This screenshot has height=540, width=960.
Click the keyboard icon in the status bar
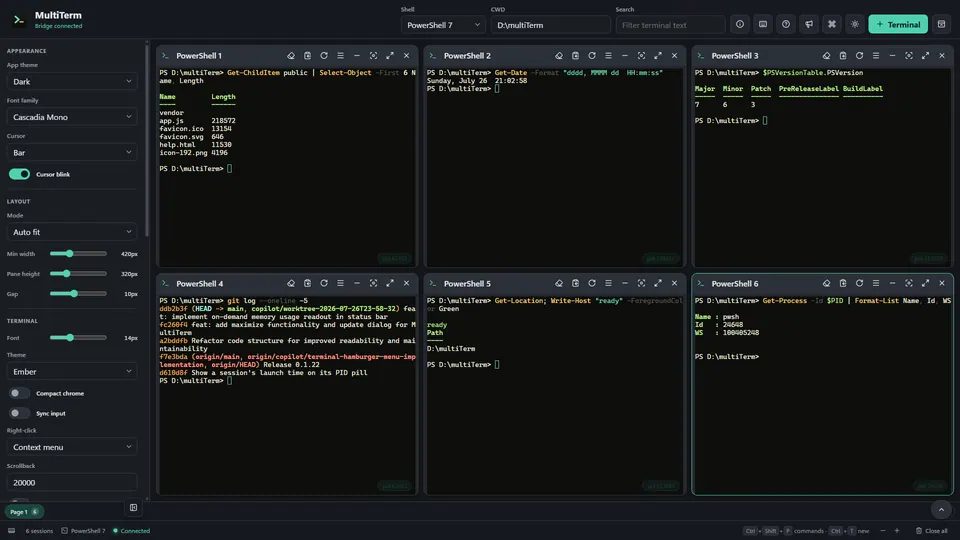pyautogui.click(x=12, y=531)
